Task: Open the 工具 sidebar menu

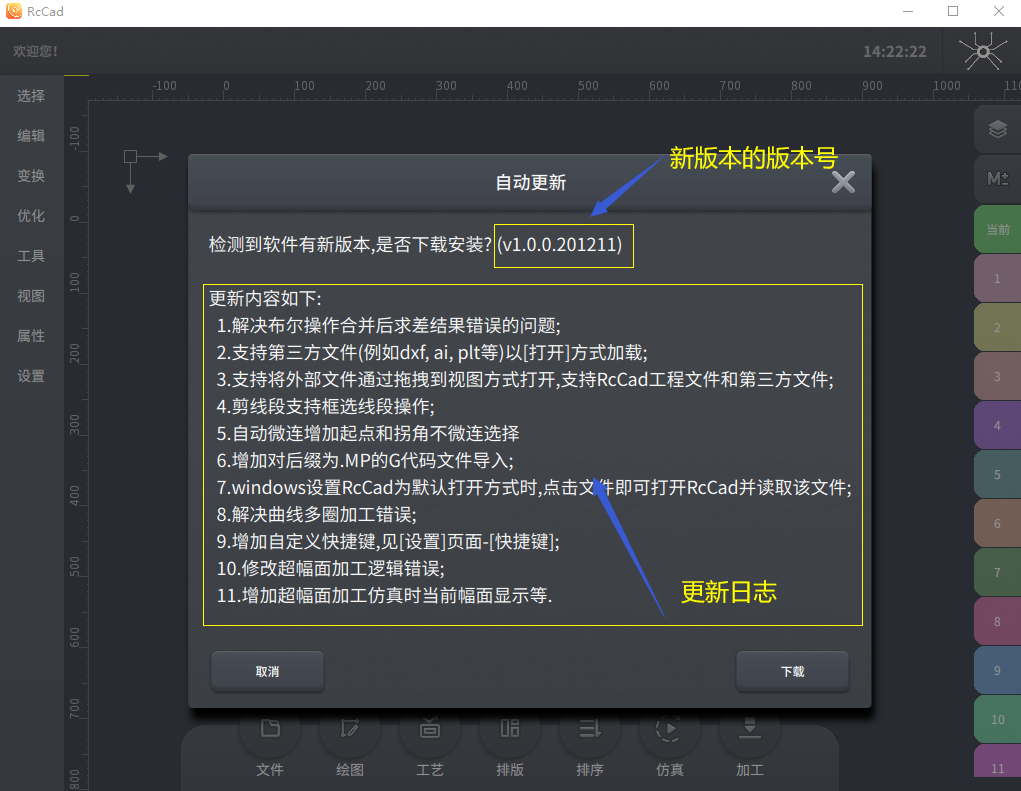Action: point(31,256)
